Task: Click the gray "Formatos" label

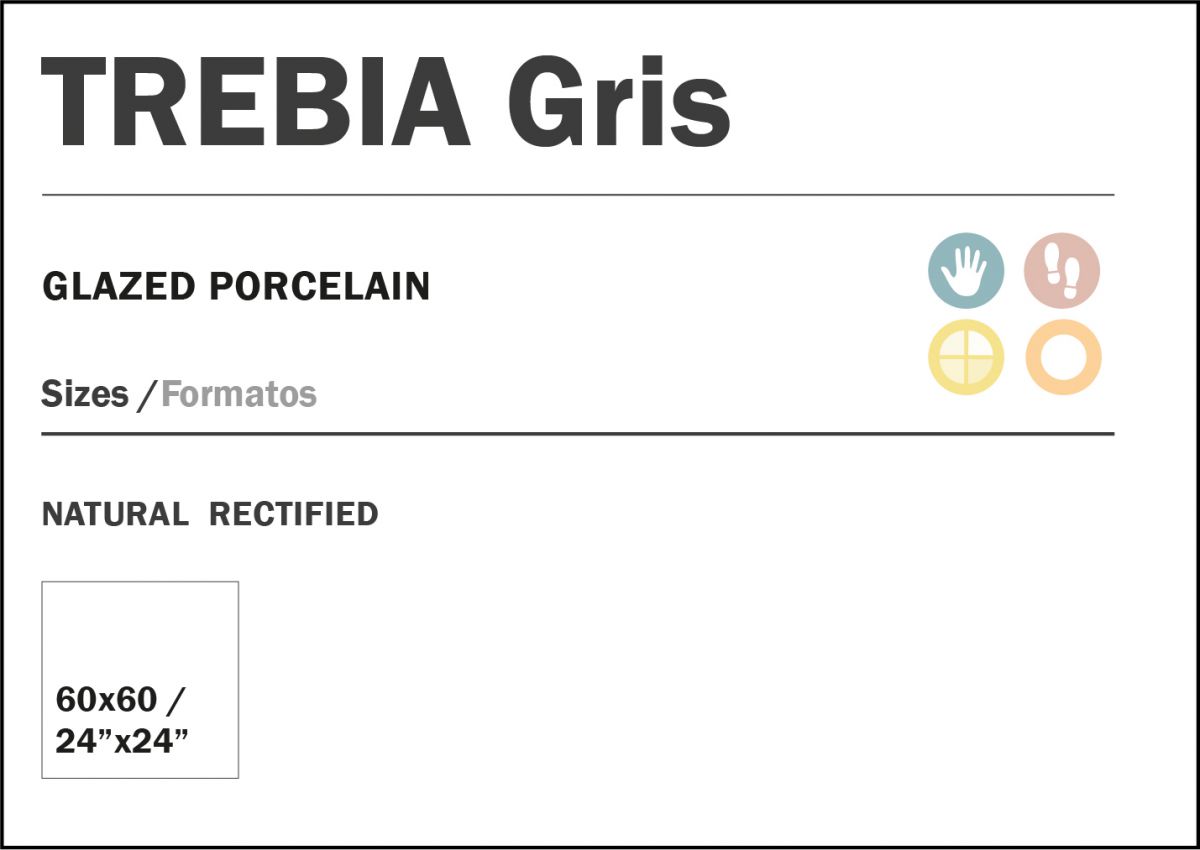Action: point(239,394)
